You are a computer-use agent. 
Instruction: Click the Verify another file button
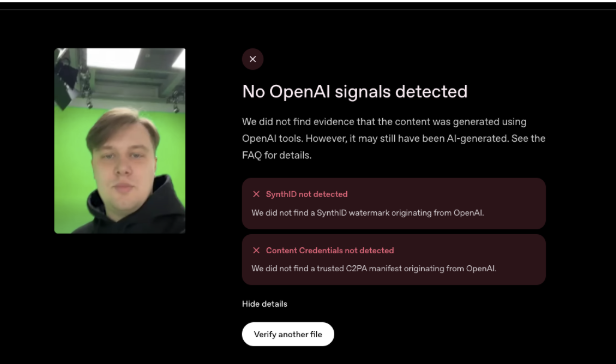click(288, 334)
